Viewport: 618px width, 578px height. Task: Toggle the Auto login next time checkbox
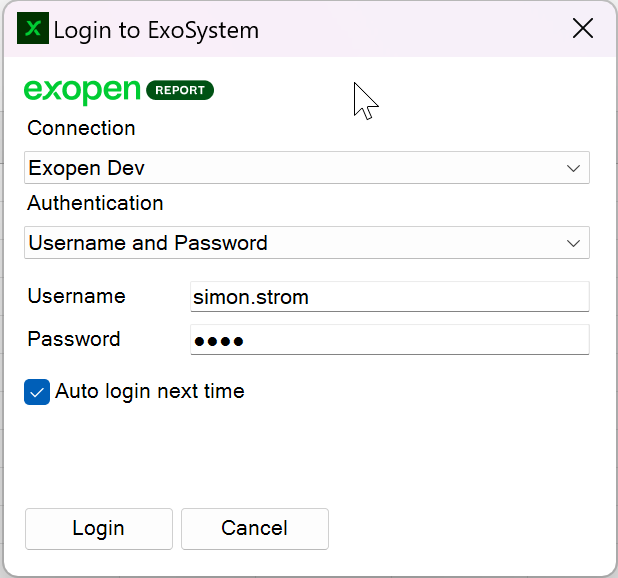[x=37, y=392]
